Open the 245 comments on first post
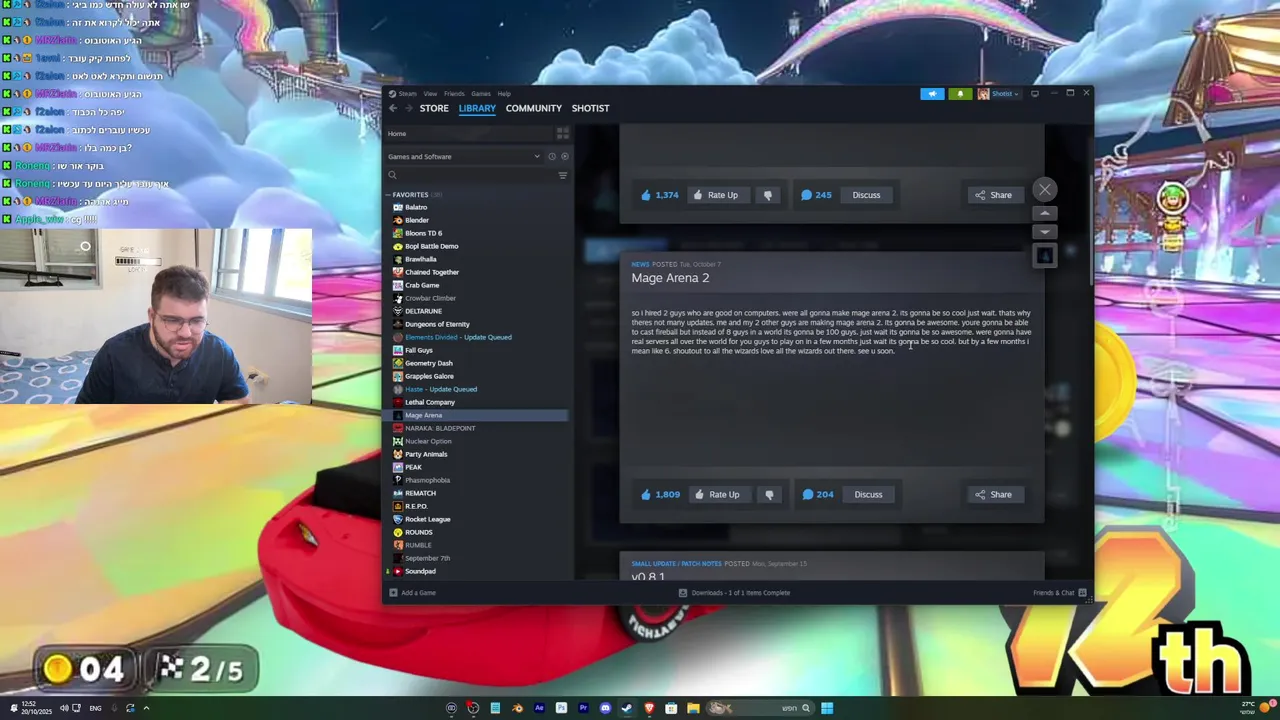 [x=816, y=195]
